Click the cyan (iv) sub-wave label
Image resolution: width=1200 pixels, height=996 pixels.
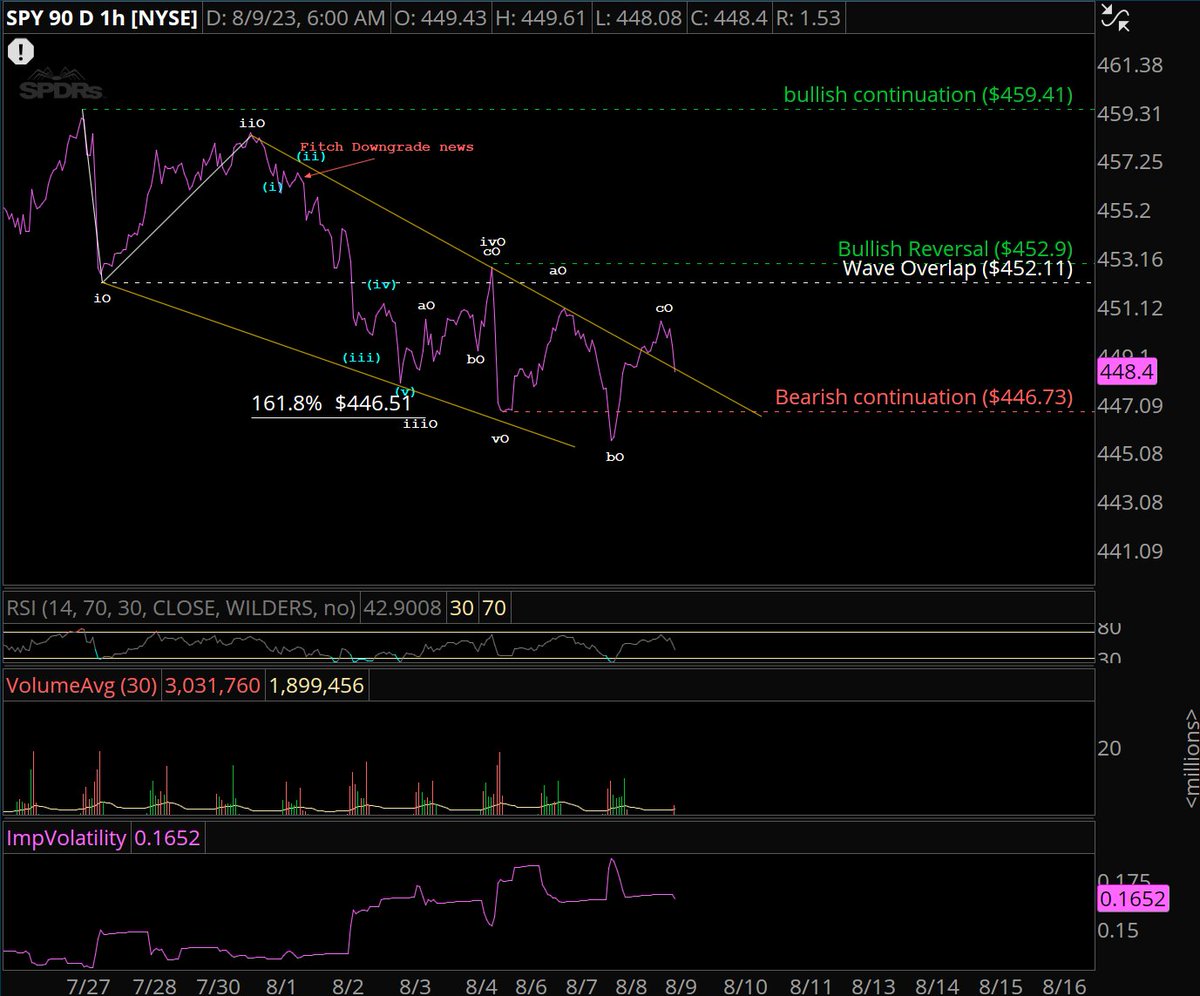pyautogui.click(x=382, y=285)
